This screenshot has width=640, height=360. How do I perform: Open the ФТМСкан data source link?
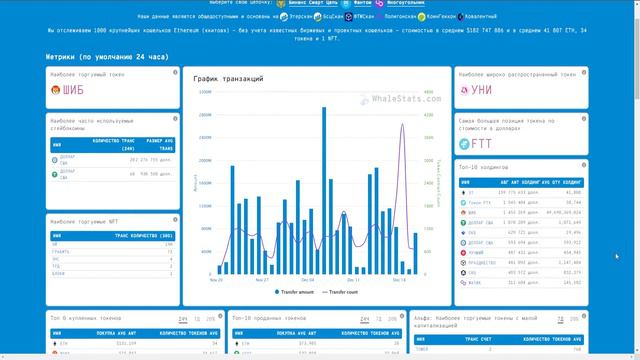coord(364,17)
